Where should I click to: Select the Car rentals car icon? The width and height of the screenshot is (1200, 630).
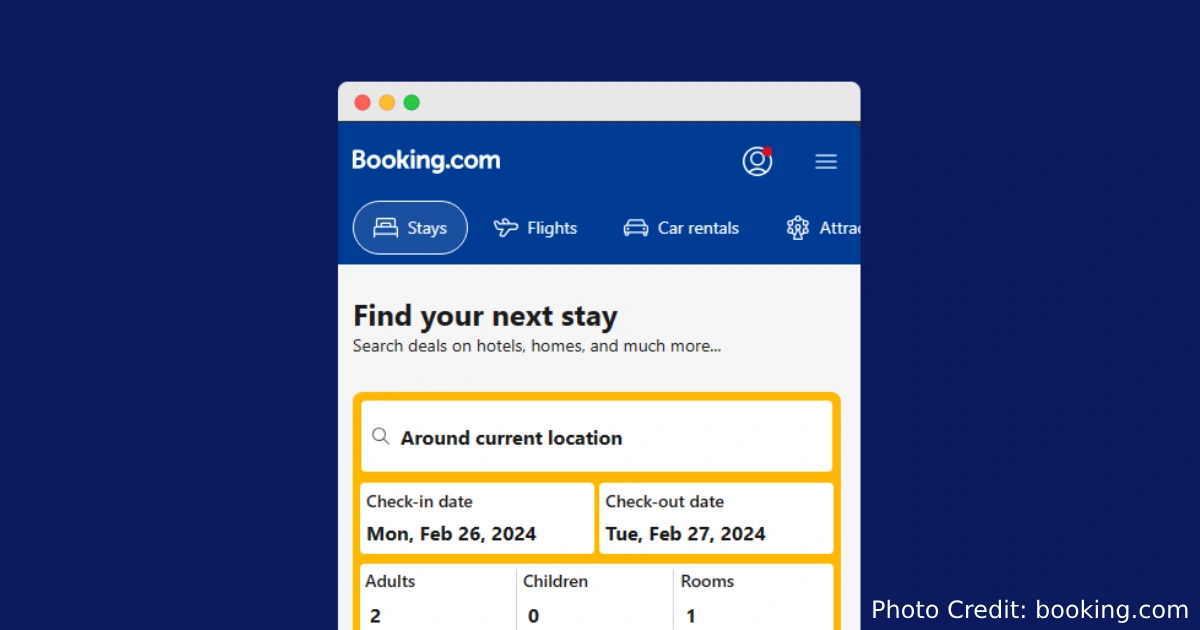point(637,227)
